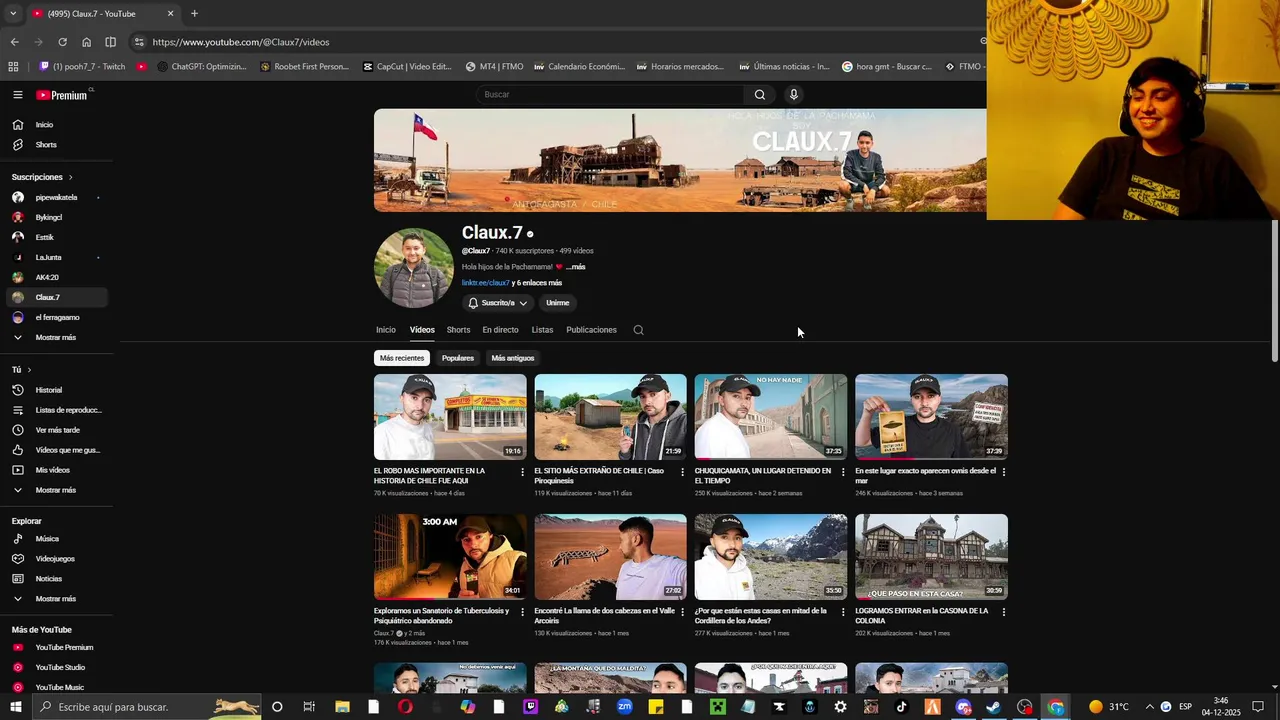Viewport: 1280px width, 720px height.
Task: Open Ver más tarde in the sidebar
Action: (x=56, y=430)
